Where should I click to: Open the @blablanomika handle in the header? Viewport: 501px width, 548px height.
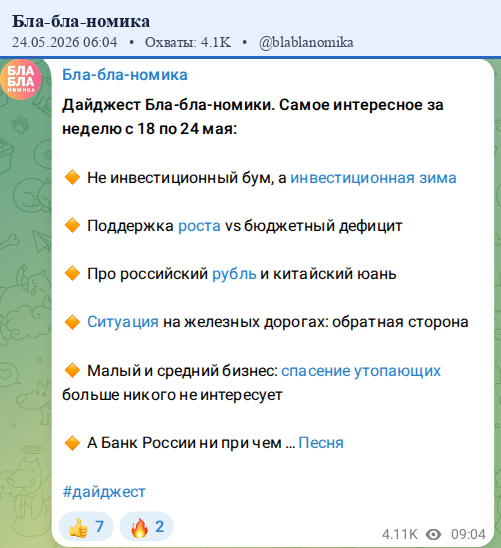(306, 42)
